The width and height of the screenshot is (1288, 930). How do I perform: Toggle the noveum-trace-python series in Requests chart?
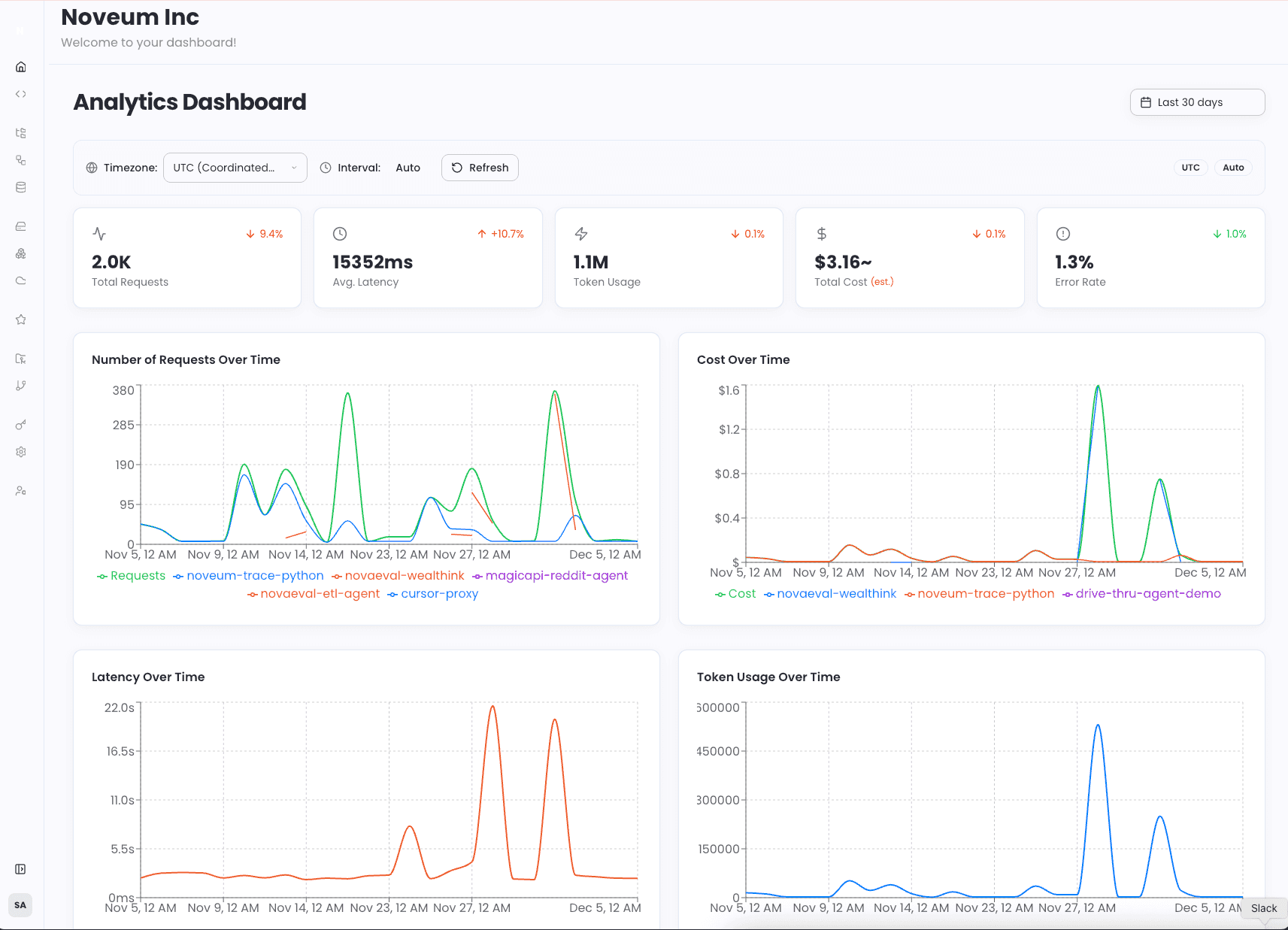coord(248,575)
